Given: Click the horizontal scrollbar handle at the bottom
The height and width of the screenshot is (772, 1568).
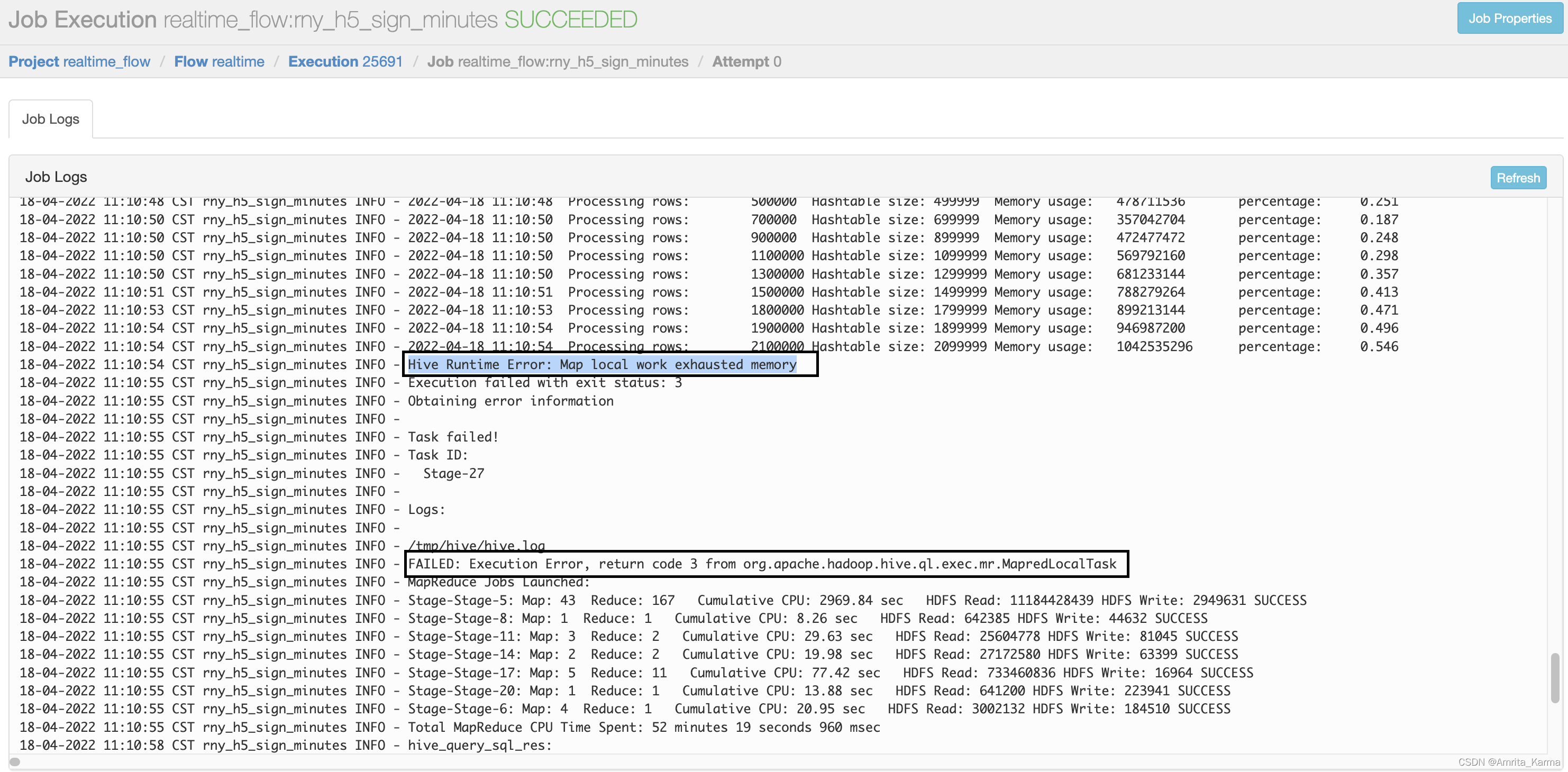Looking at the screenshot, I should click(15, 761).
